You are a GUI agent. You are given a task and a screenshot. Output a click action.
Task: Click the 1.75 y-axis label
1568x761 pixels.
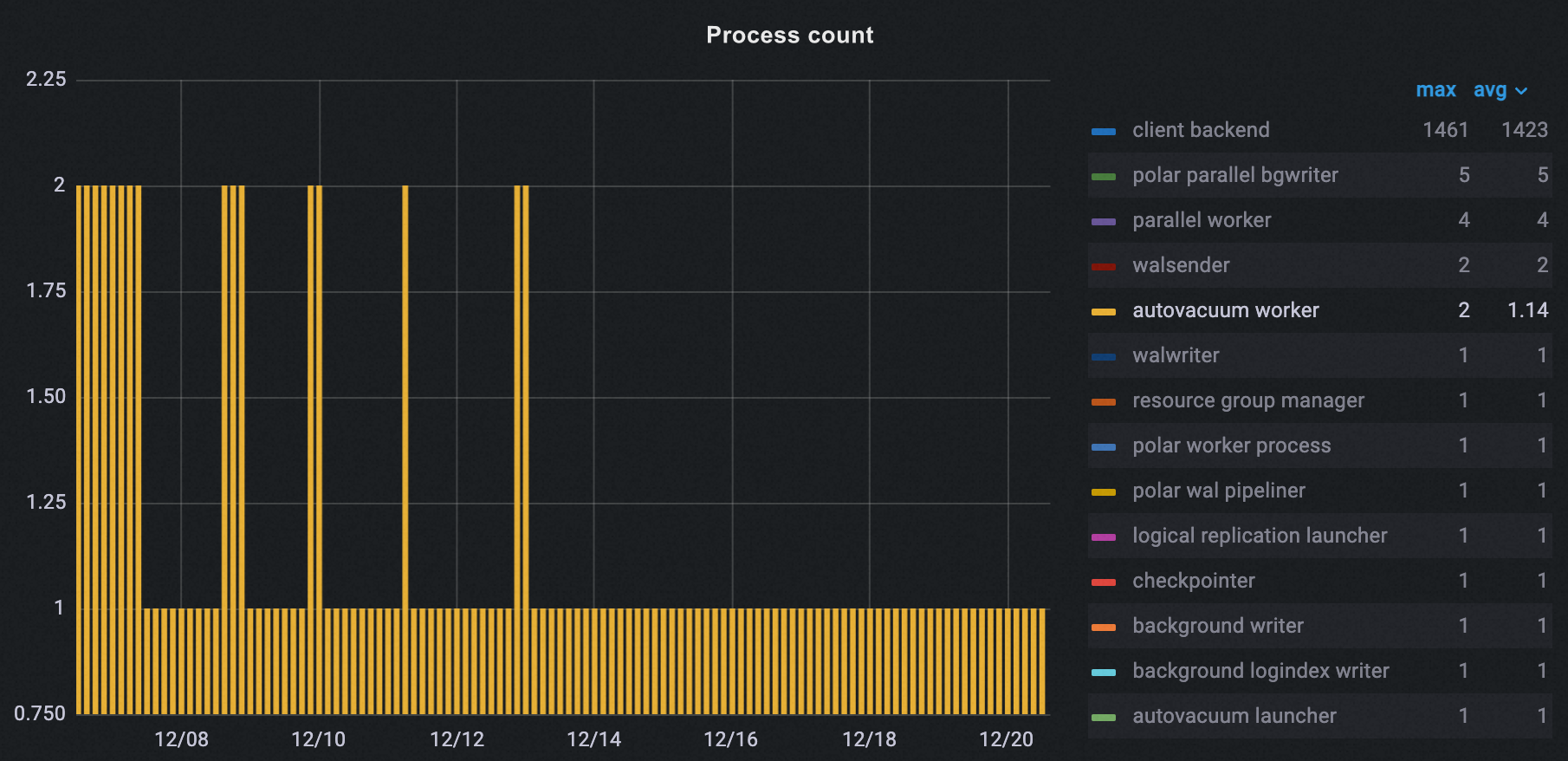click(x=46, y=291)
